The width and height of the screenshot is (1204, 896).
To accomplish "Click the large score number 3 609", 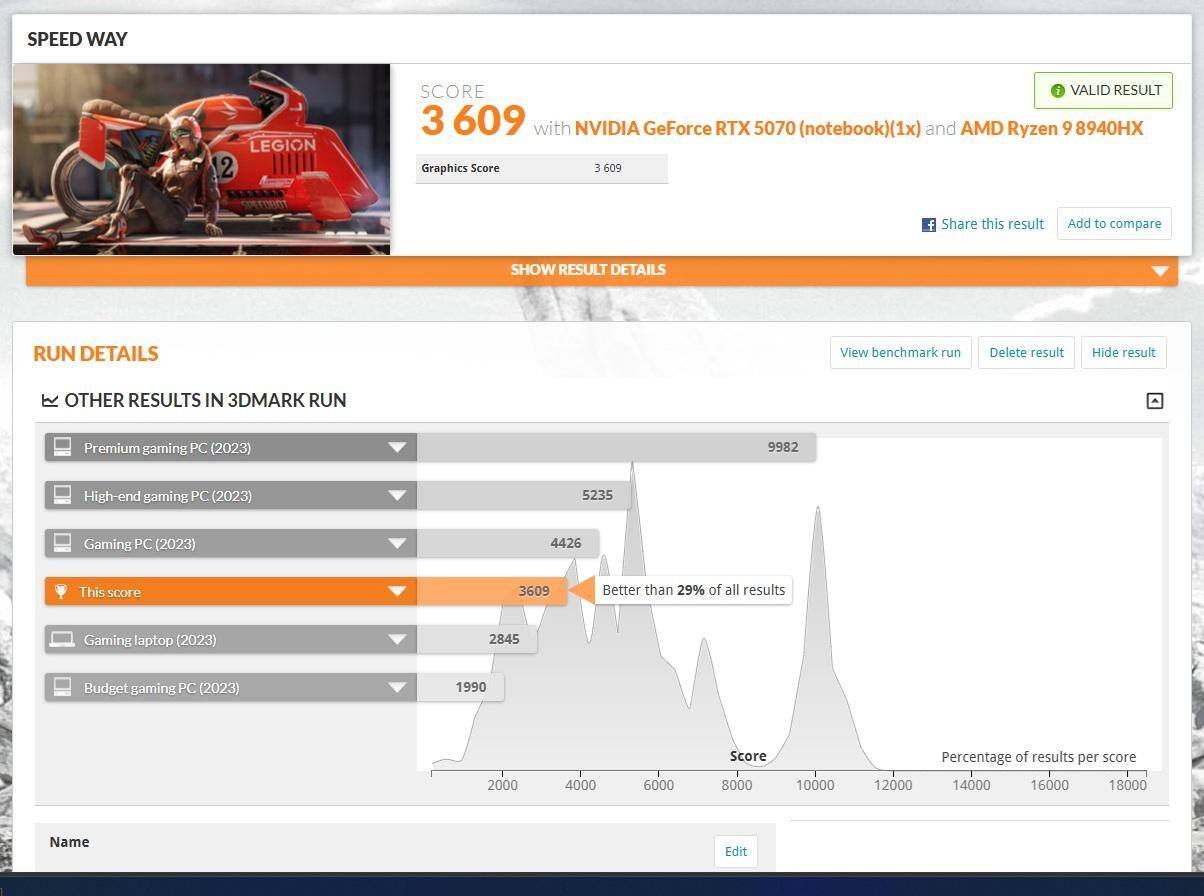I will tap(473, 121).
